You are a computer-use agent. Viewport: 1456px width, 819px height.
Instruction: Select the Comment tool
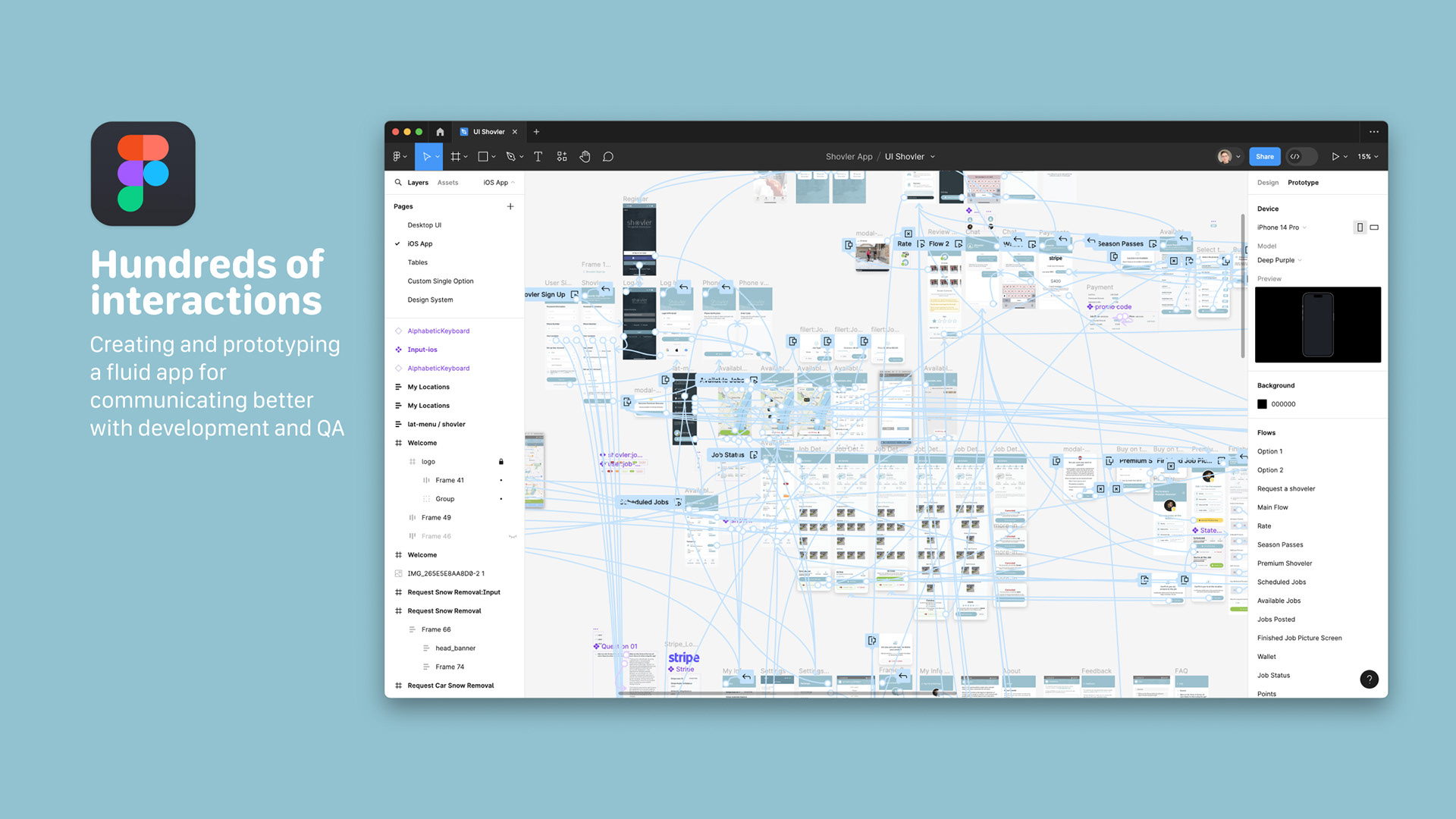pyautogui.click(x=608, y=157)
